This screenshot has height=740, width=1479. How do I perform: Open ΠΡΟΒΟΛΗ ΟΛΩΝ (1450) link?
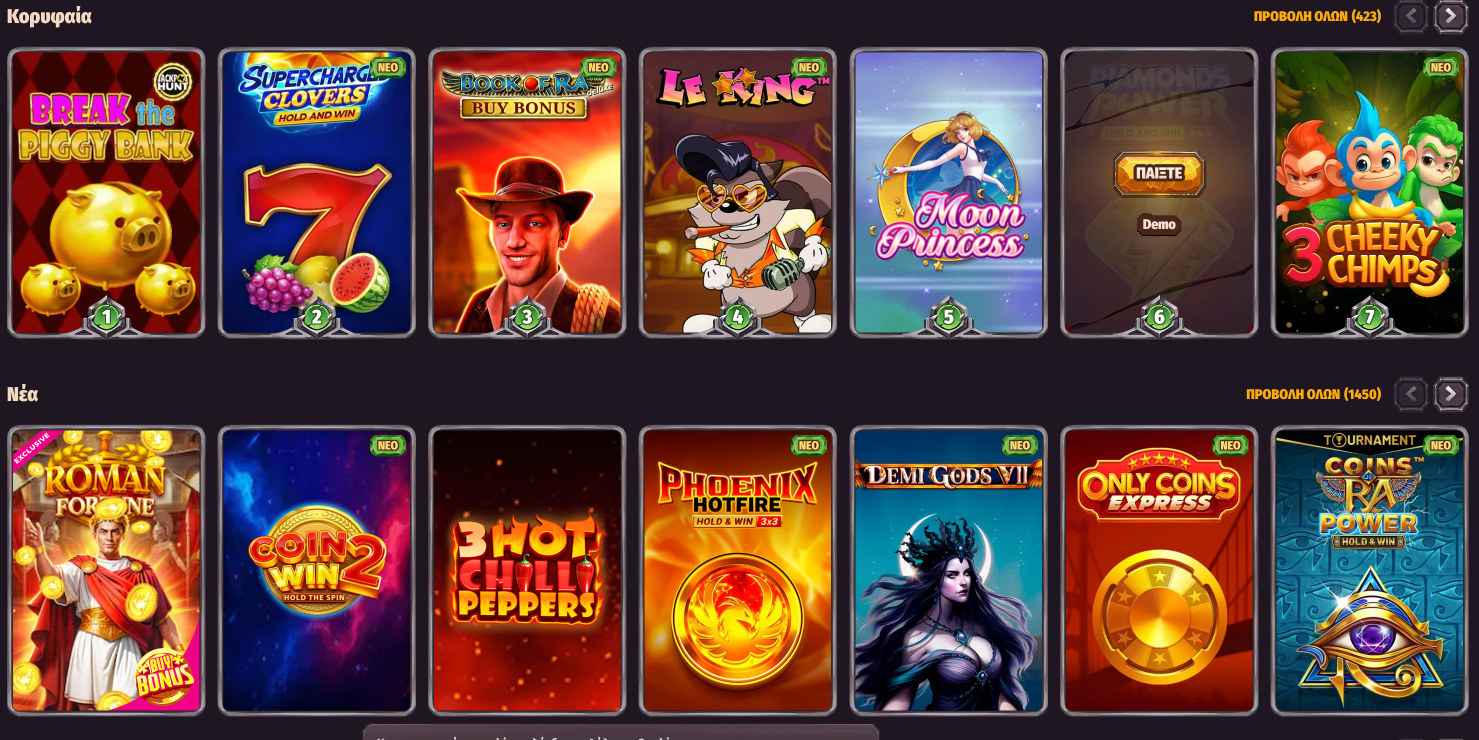(1313, 394)
